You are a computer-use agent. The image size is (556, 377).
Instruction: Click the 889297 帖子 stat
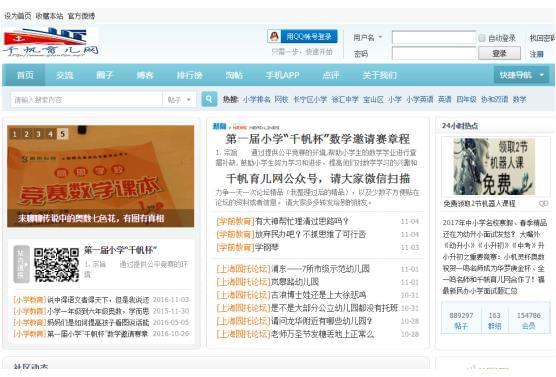point(461,320)
